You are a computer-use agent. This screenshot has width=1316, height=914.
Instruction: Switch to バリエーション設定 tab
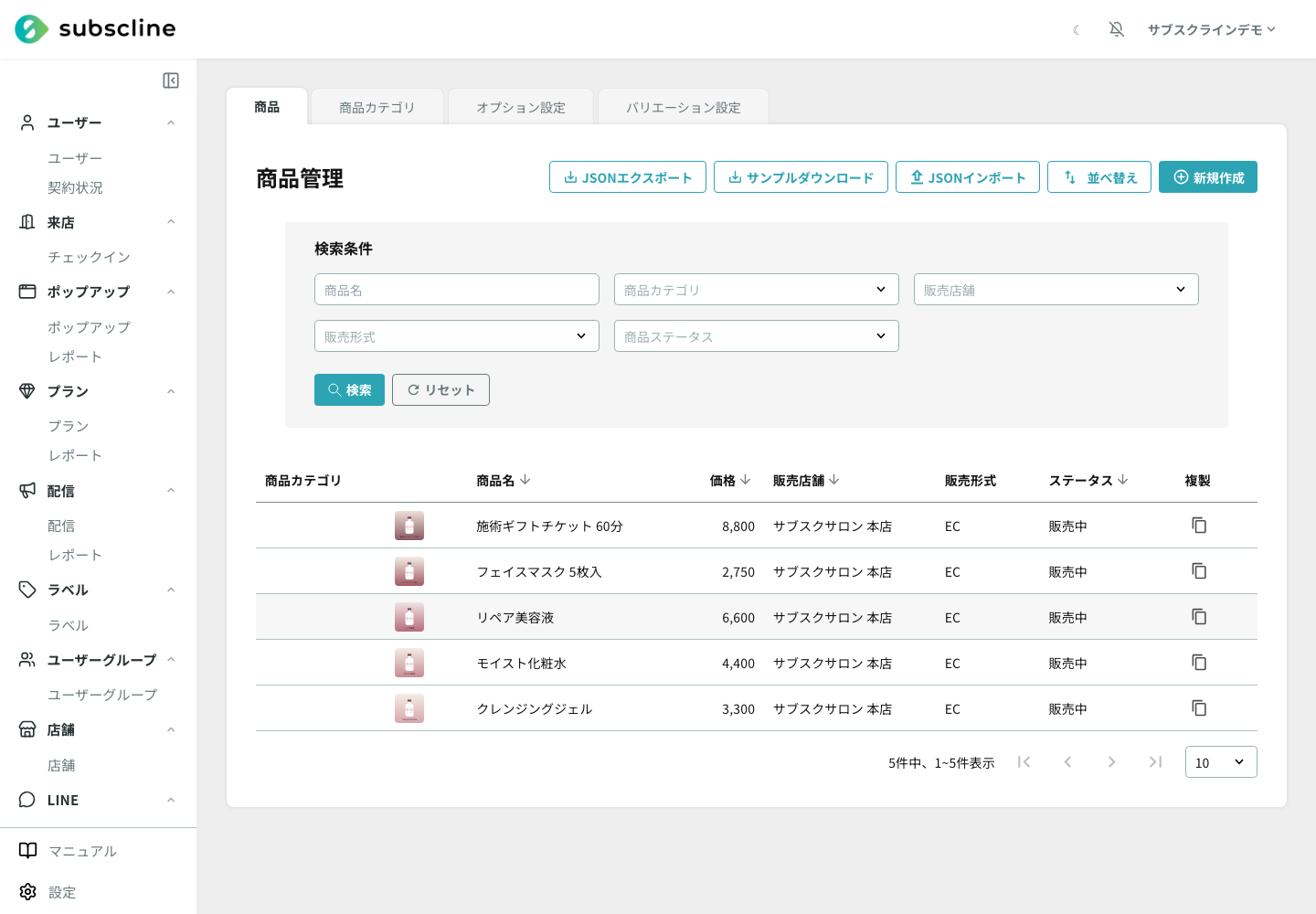pos(684,107)
